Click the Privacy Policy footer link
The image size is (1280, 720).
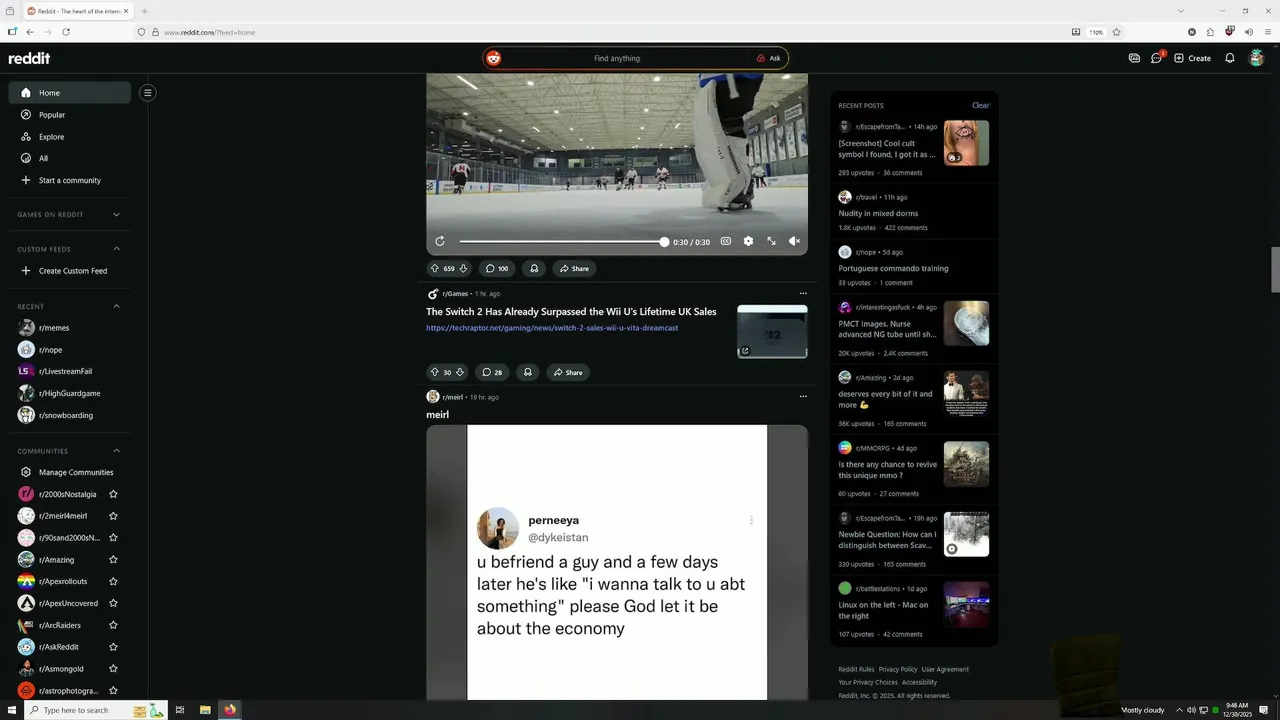click(898, 669)
